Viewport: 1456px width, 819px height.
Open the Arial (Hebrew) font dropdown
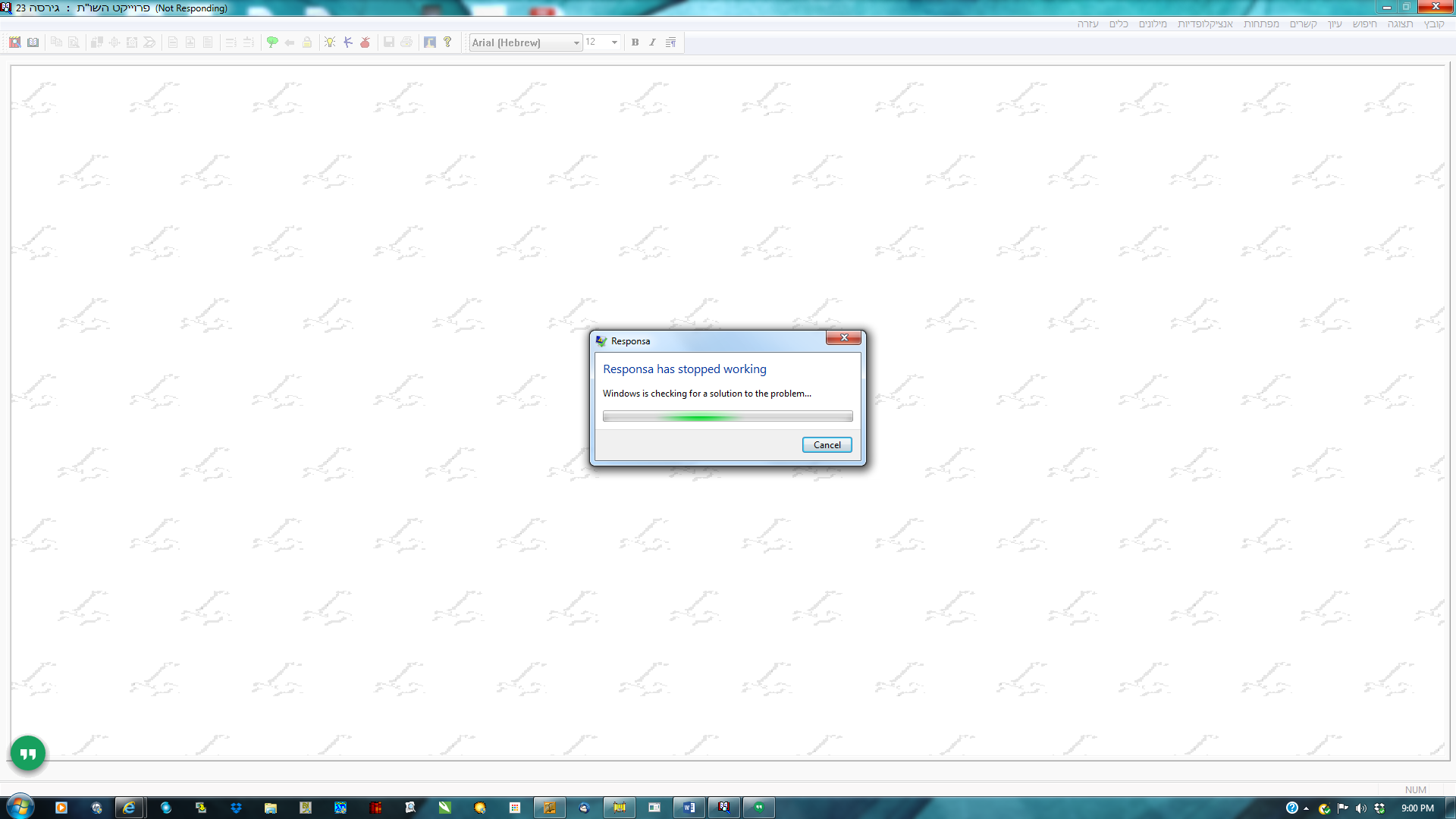pos(576,42)
